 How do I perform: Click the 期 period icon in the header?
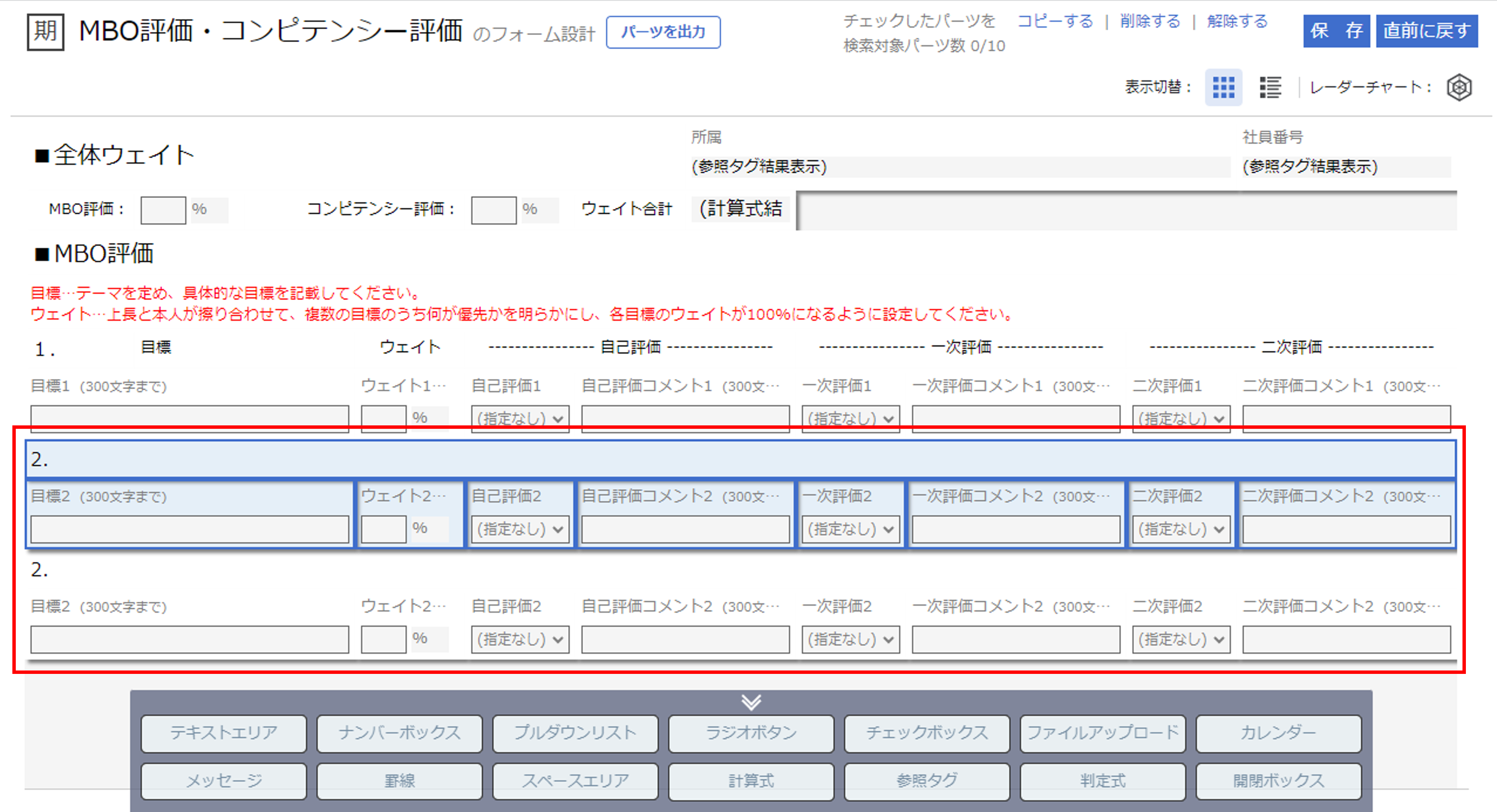point(45,32)
